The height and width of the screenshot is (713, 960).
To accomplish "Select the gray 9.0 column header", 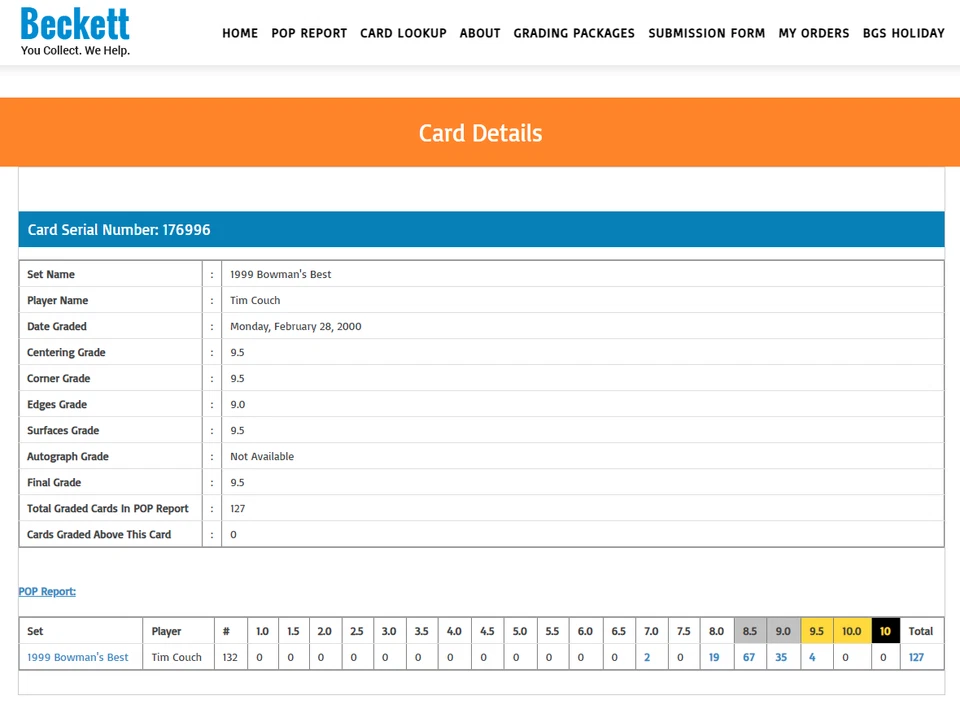I will 783,631.
